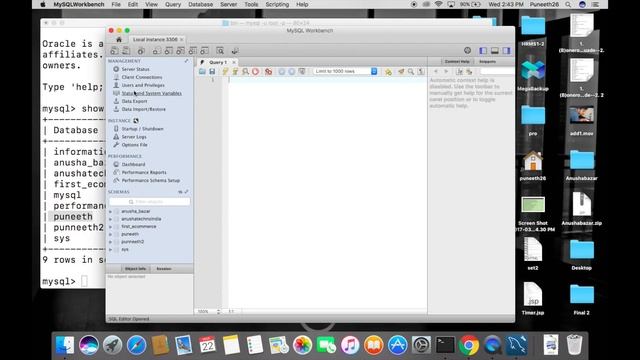Click the Filter objects search field
Viewport: 640px width, 360px height.
click(149, 202)
